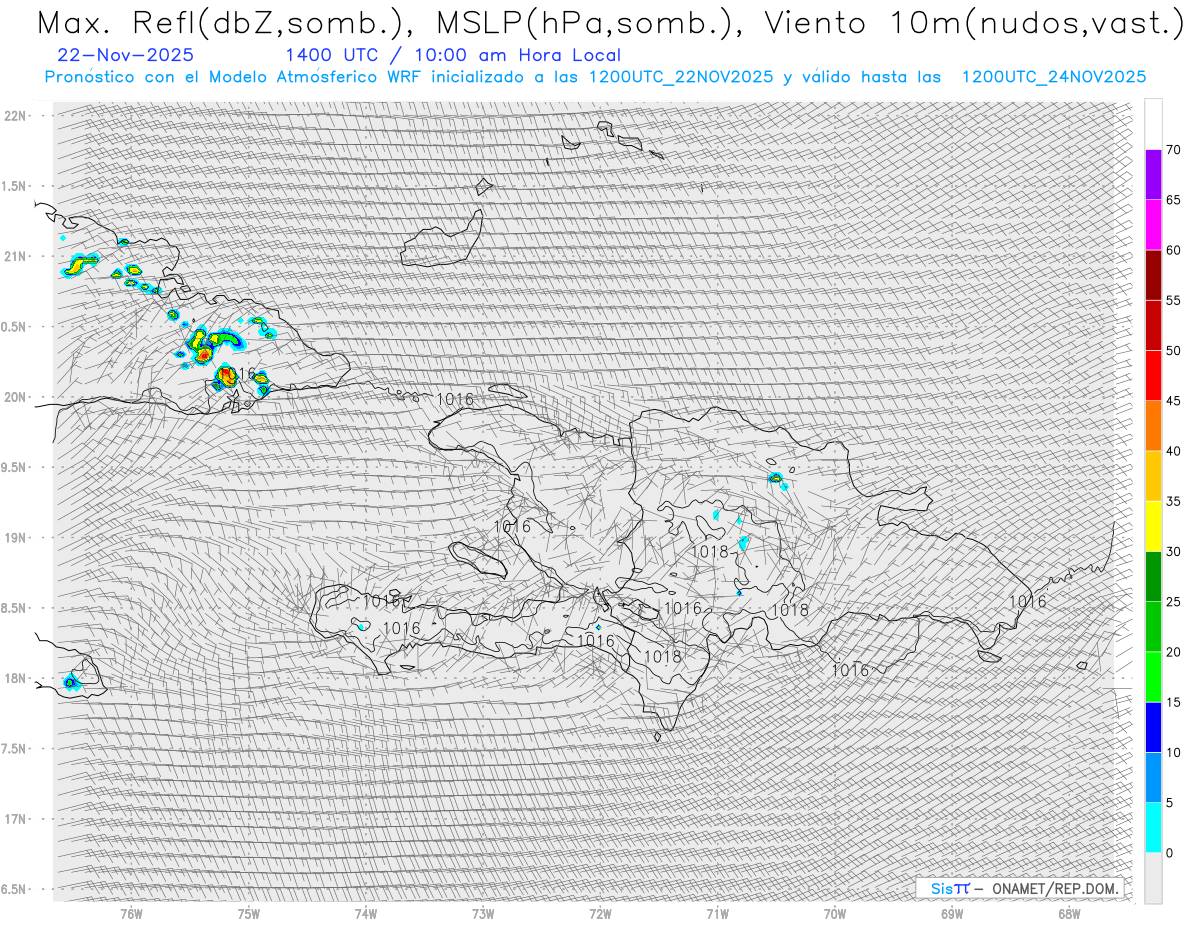Click Saona Island off southeast Dominican Republic
The width and height of the screenshot is (1200, 927).
click(x=990, y=656)
